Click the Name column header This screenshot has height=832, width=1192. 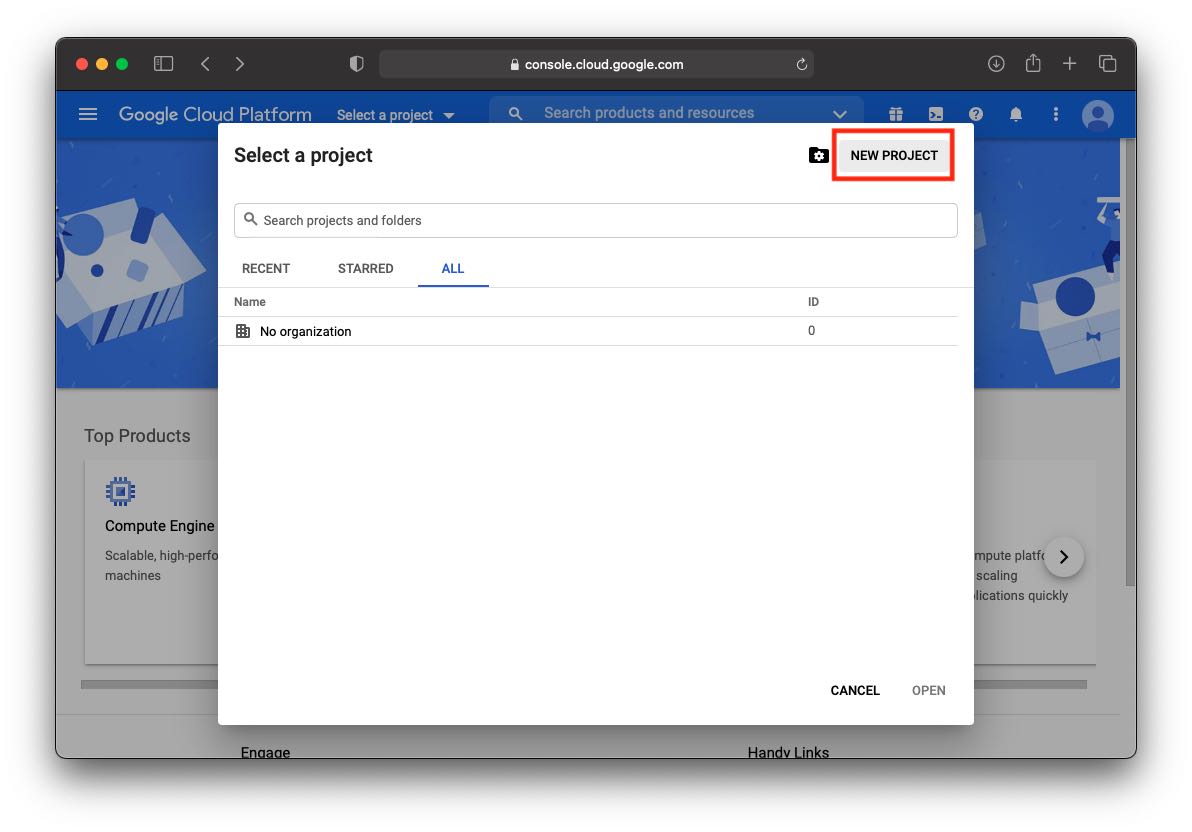[249, 302]
